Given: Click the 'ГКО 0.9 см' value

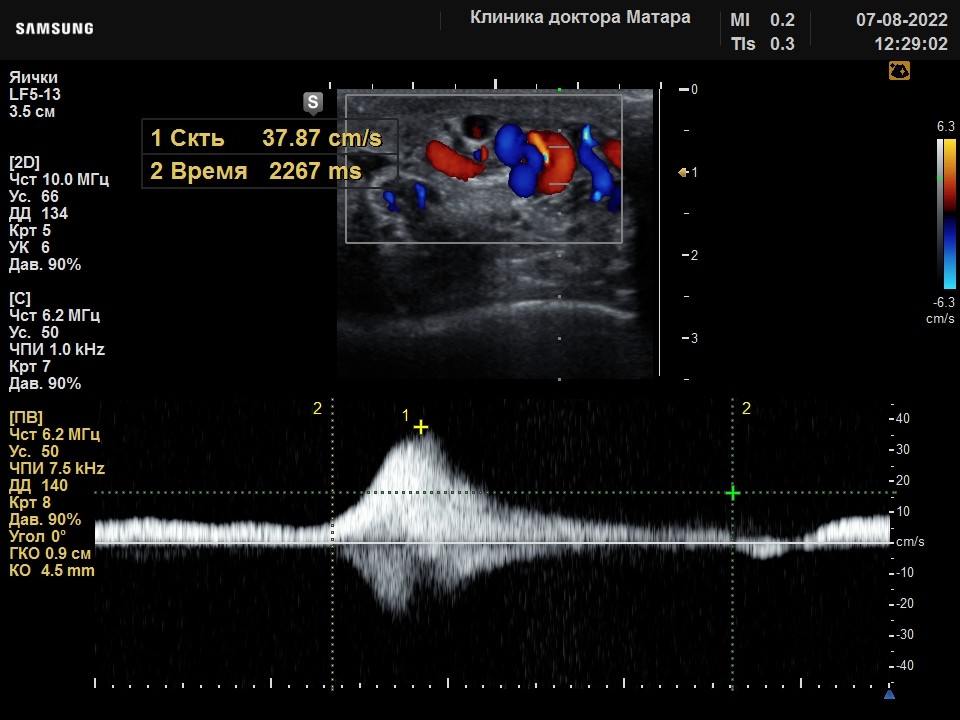Looking at the screenshot, I should tap(50, 553).
